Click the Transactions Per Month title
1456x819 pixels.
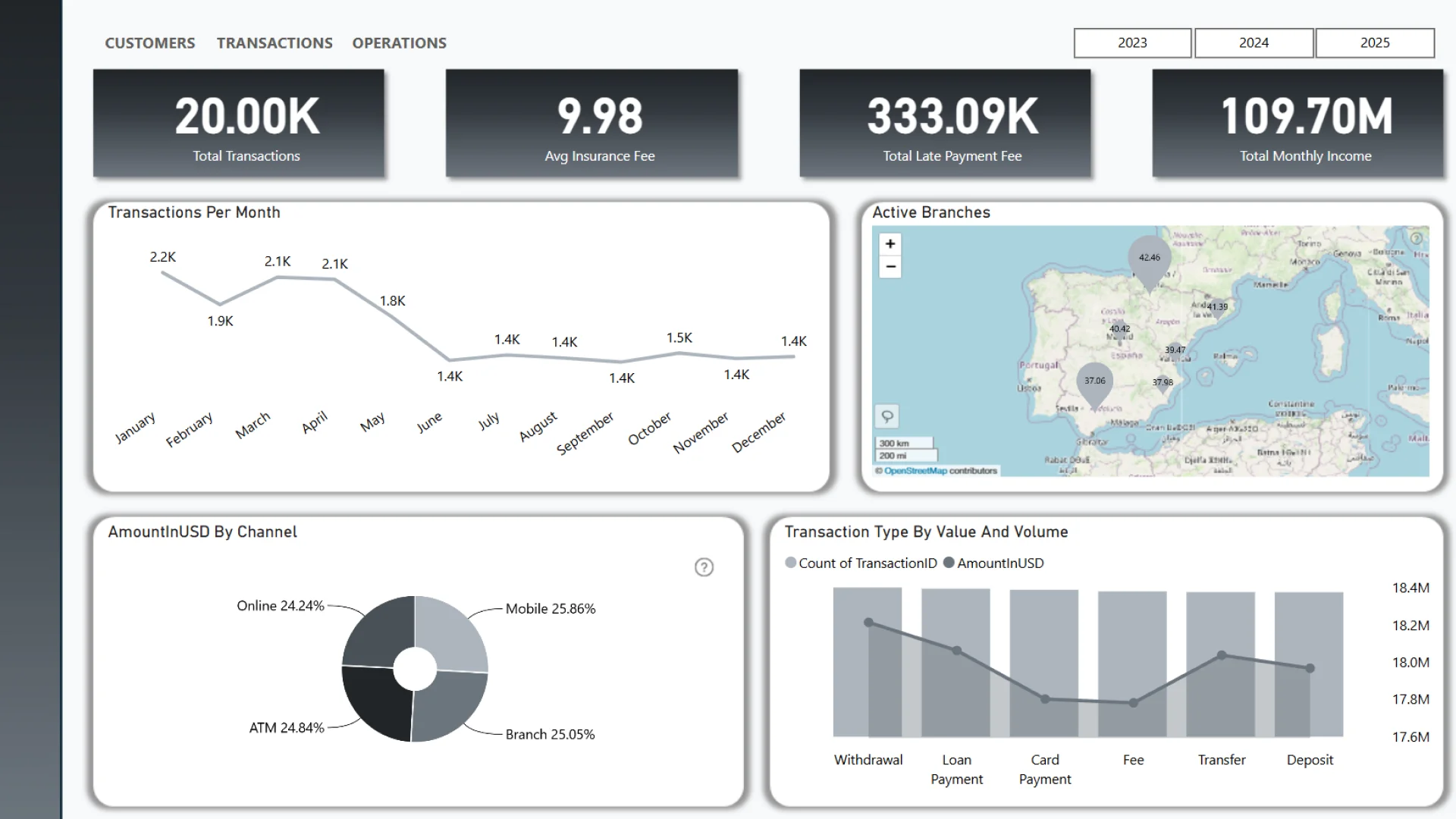pos(194,212)
